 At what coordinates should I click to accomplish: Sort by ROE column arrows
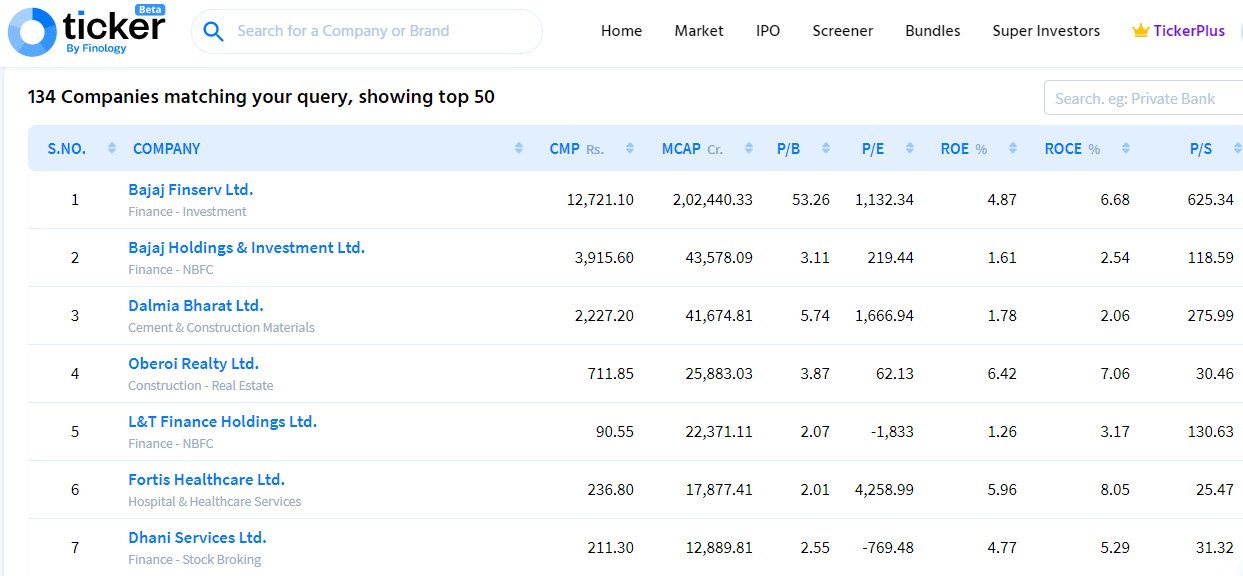1013,148
